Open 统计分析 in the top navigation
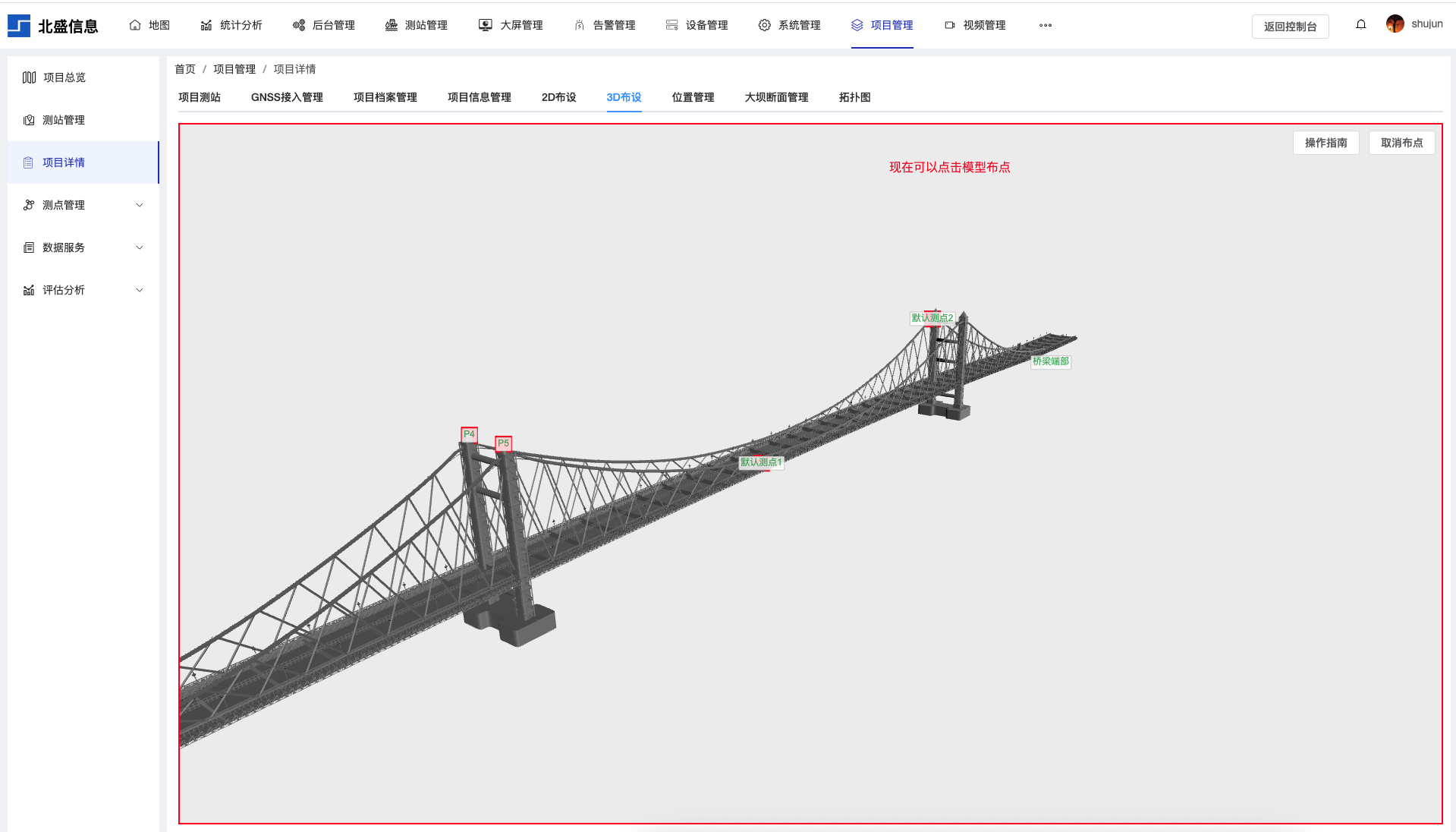 [231, 25]
